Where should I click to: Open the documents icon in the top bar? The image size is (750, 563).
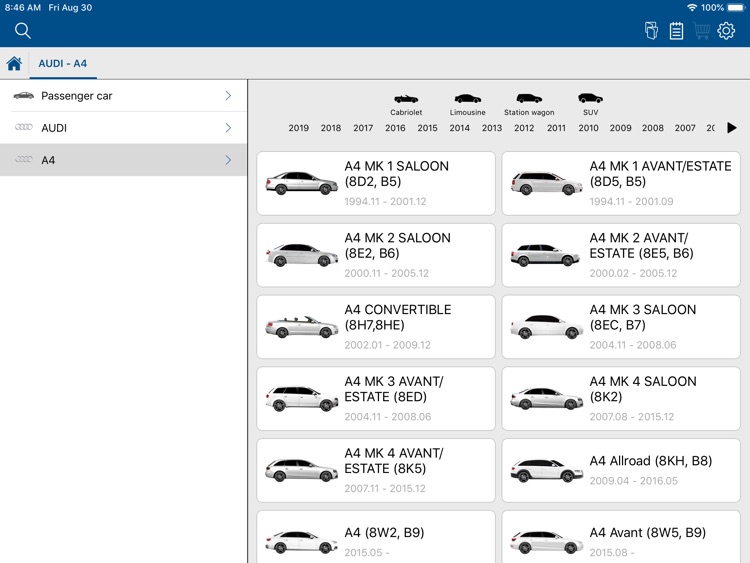point(651,31)
